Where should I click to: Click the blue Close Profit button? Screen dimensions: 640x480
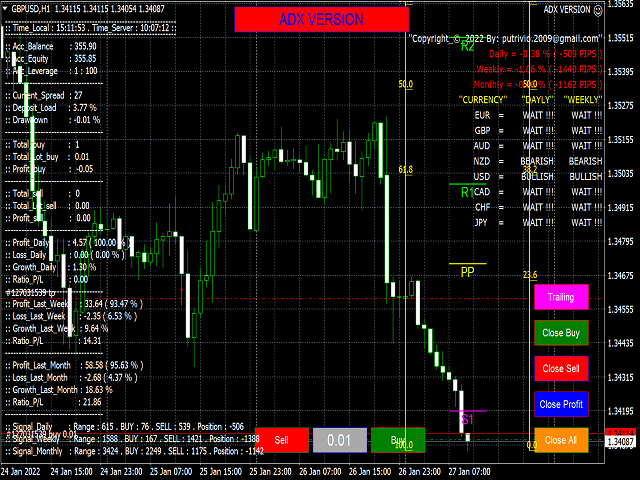click(x=561, y=404)
